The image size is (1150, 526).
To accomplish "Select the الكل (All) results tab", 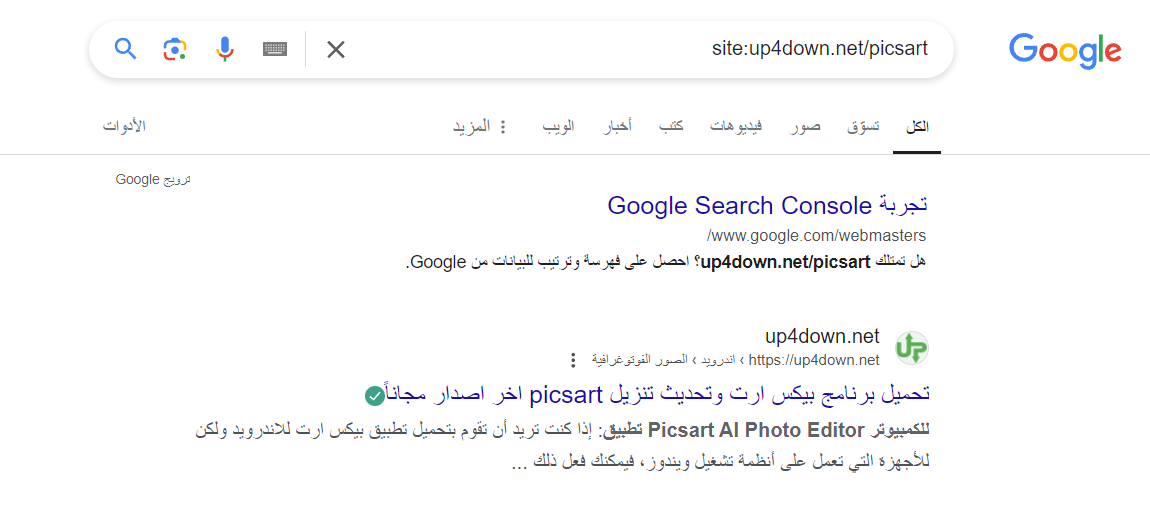I will pos(917,127).
